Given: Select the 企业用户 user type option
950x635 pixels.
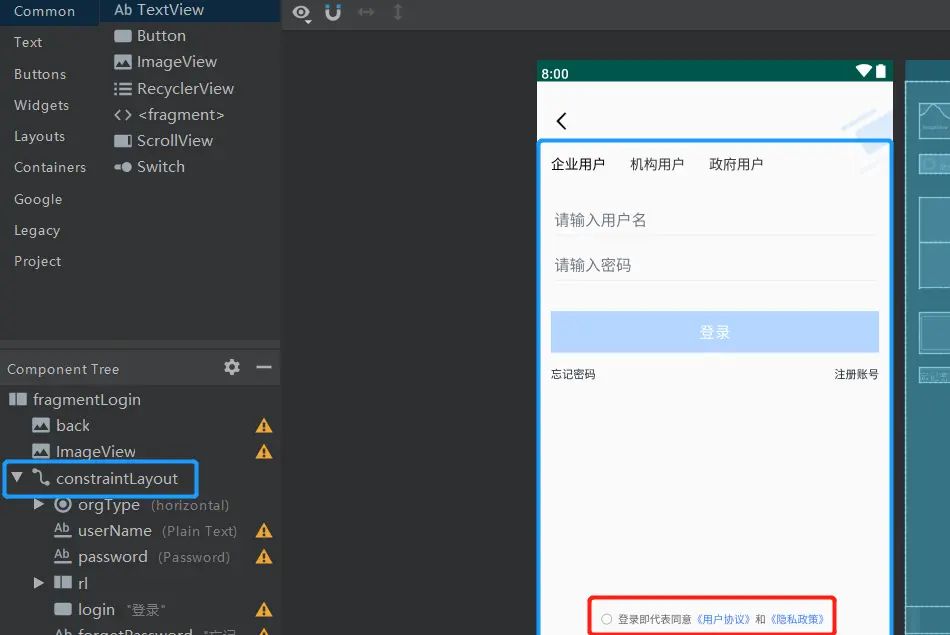Looking at the screenshot, I should (x=577, y=164).
